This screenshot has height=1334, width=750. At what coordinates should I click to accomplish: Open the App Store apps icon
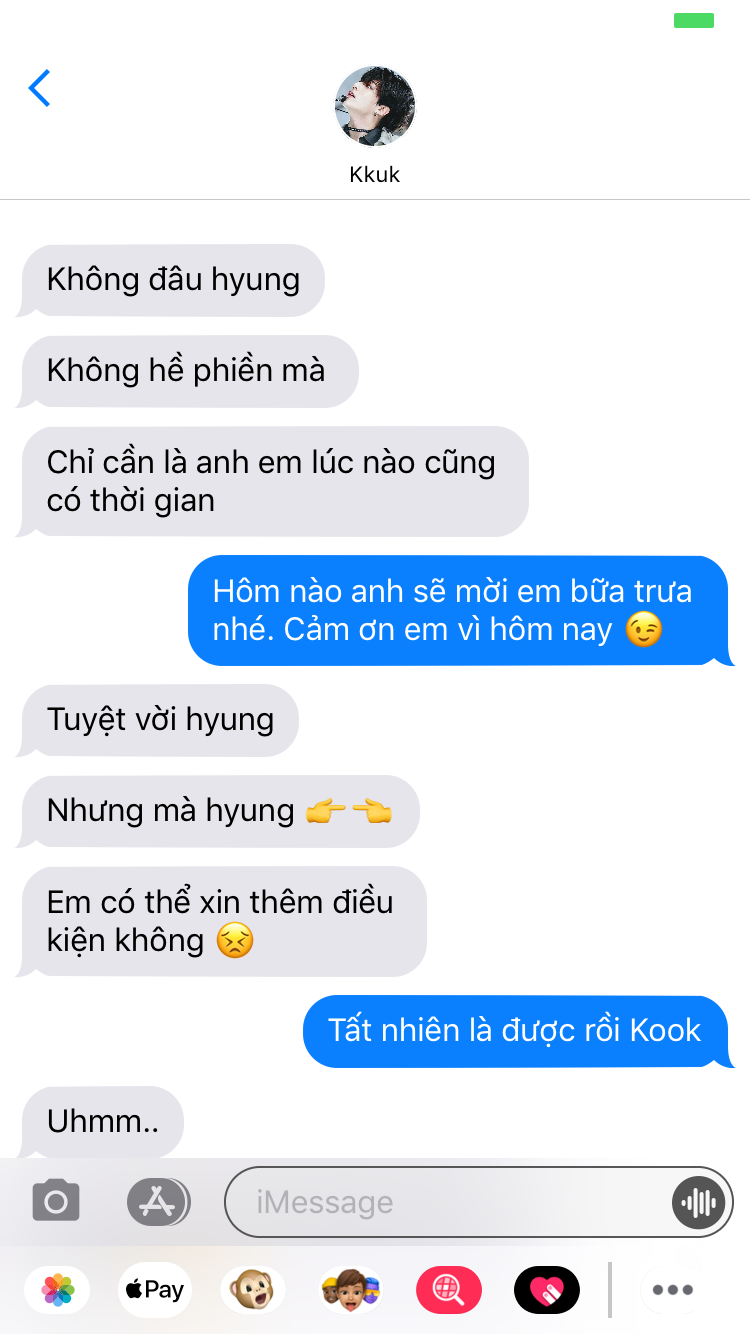[x=158, y=1201]
